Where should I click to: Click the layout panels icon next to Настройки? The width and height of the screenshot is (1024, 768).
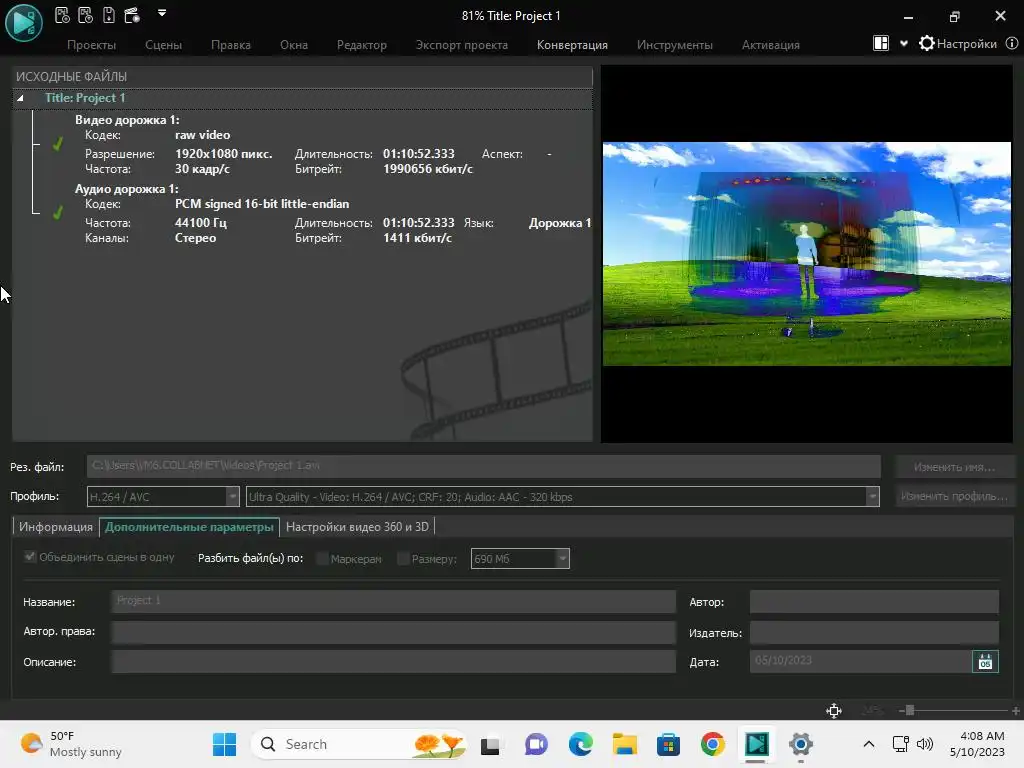[x=880, y=43]
